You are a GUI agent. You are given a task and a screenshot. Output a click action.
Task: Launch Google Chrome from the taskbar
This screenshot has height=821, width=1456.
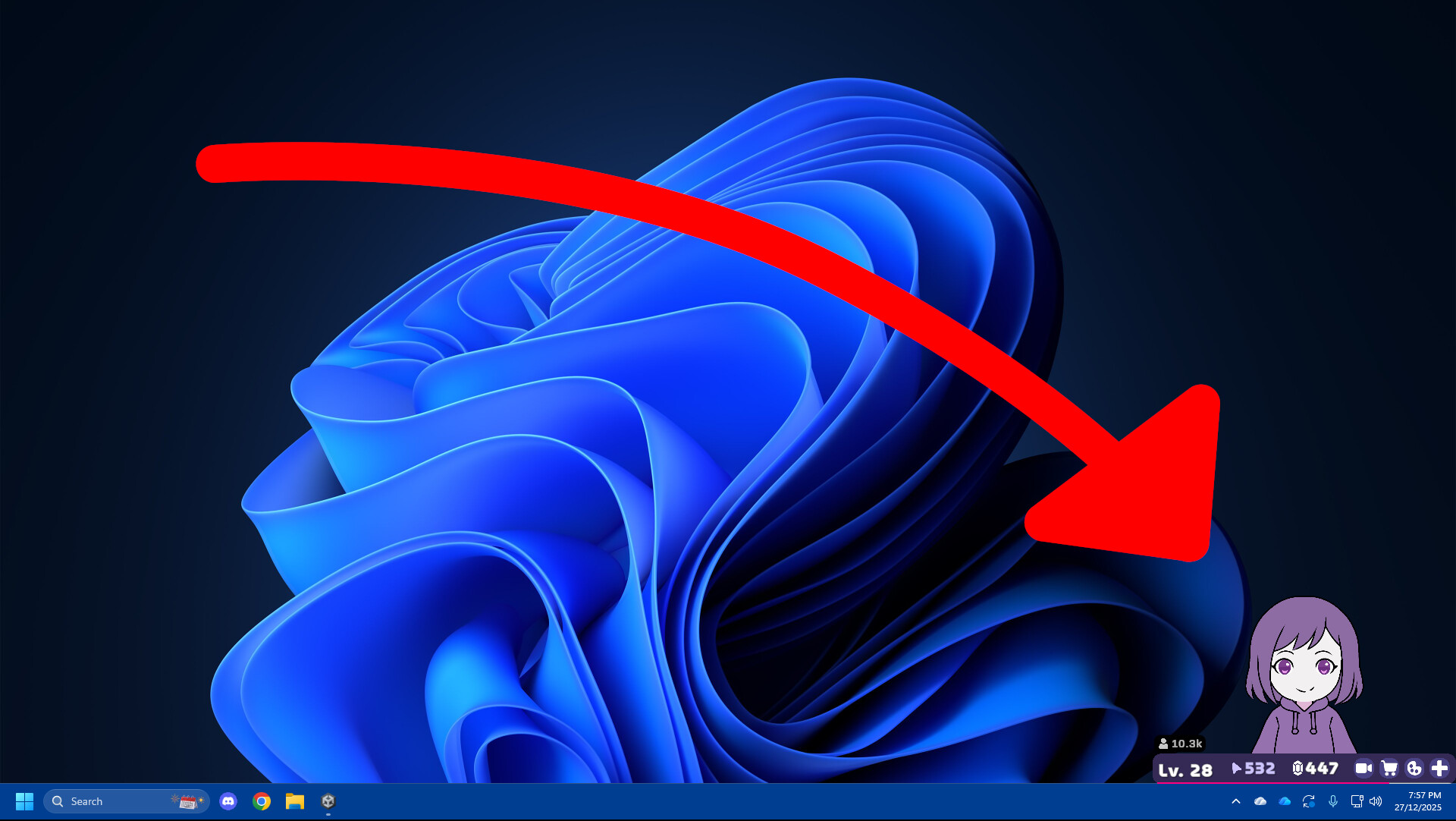pyautogui.click(x=262, y=801)
